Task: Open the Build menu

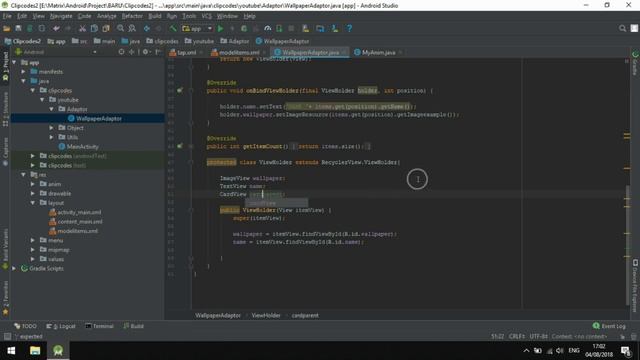Action: tap(155, 16)
